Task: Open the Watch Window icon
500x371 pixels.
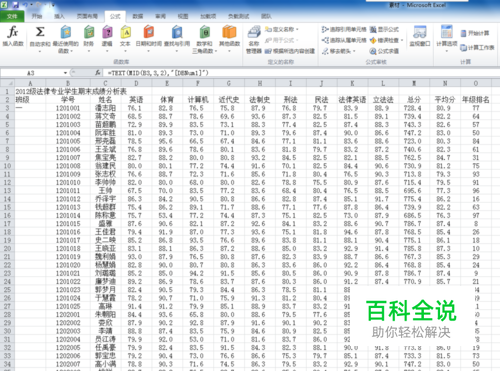Action: click(420, 32)
